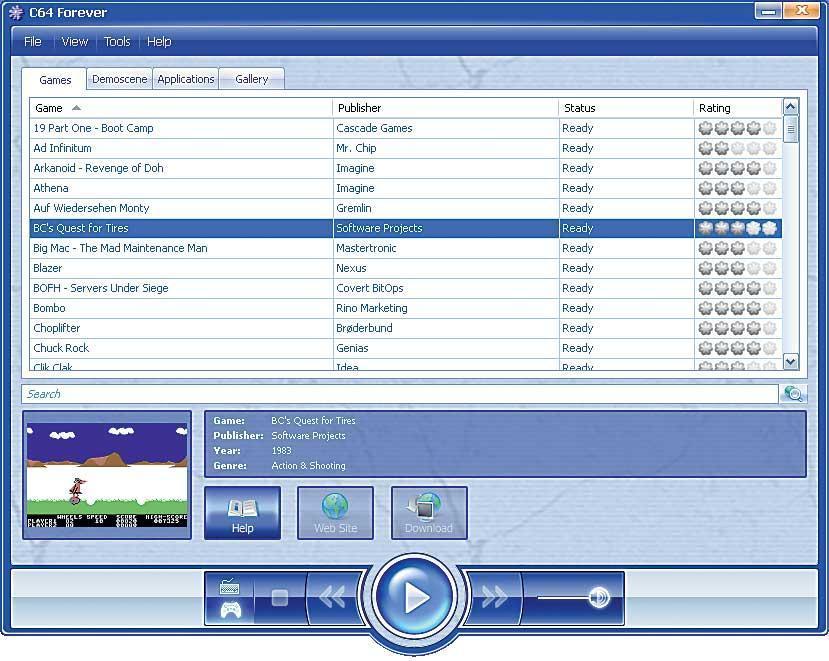Click the rating stars for Ad Infinitum

click(x=738, y=148)
